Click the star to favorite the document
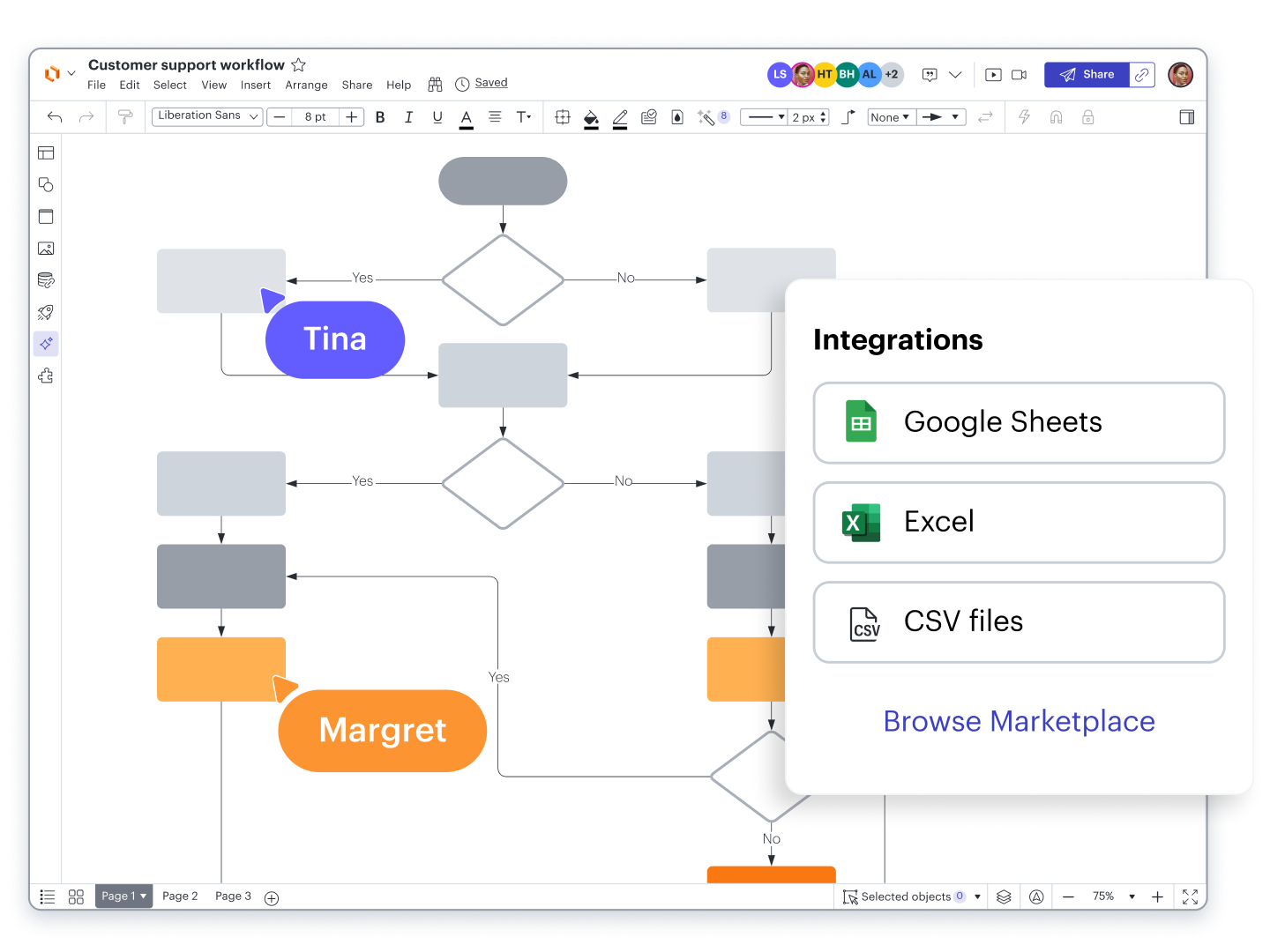Viewport: 1270px width, 952px height. click(298, 65)
